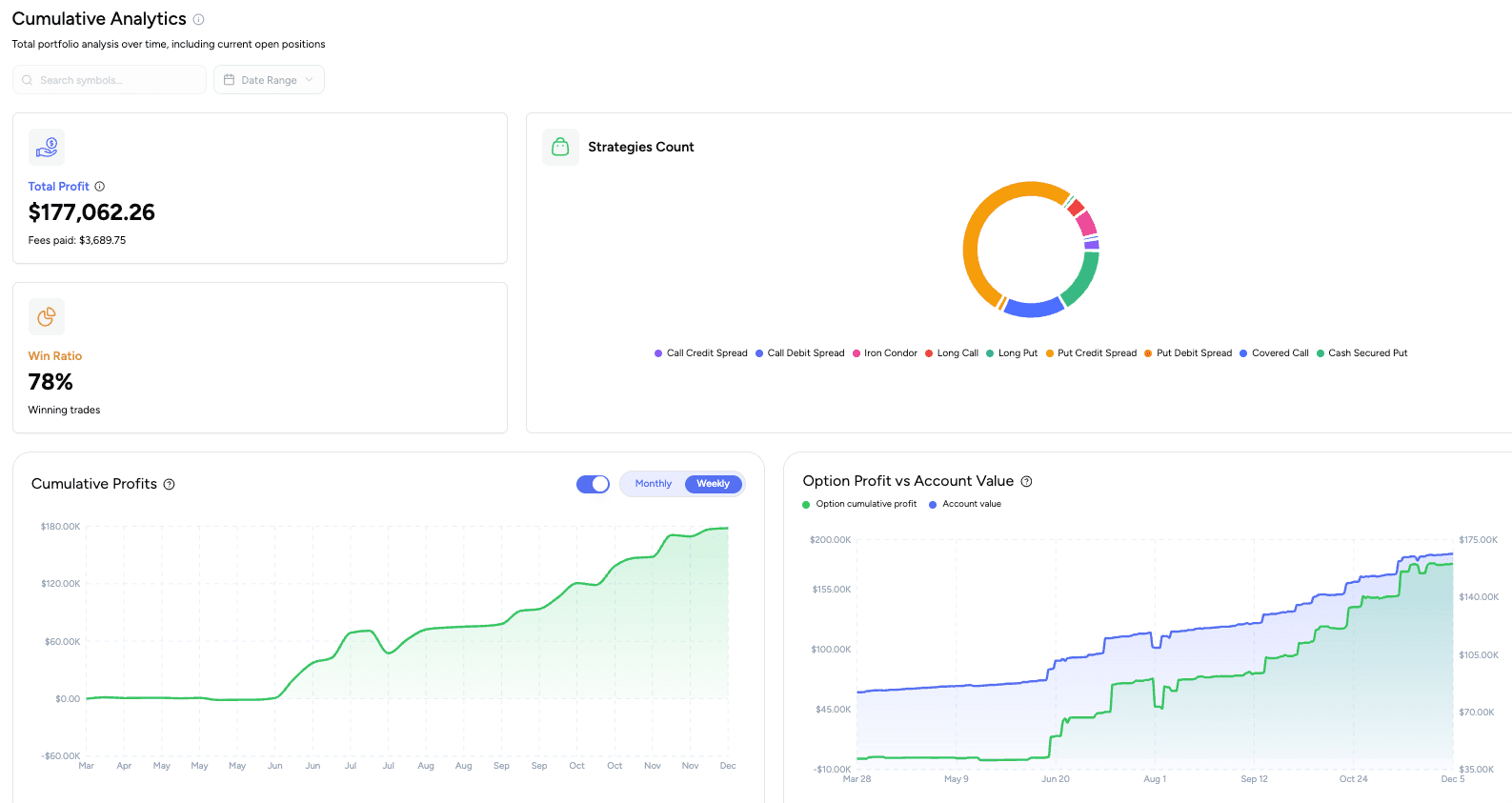Viewport: 1512px width, 803px height.
Task: Click the pie chart Win Ratio icon
Action: [x=47, y=317]
